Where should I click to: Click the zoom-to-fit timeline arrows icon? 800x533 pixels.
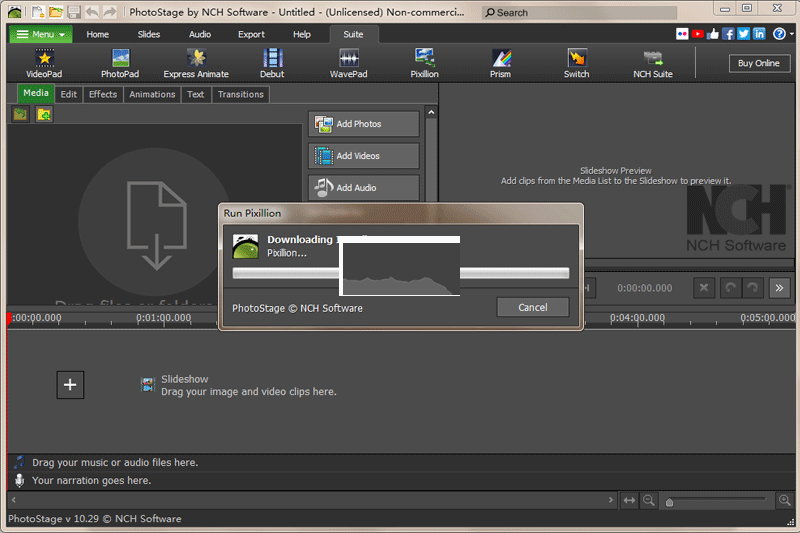click(x=629, y=500)
